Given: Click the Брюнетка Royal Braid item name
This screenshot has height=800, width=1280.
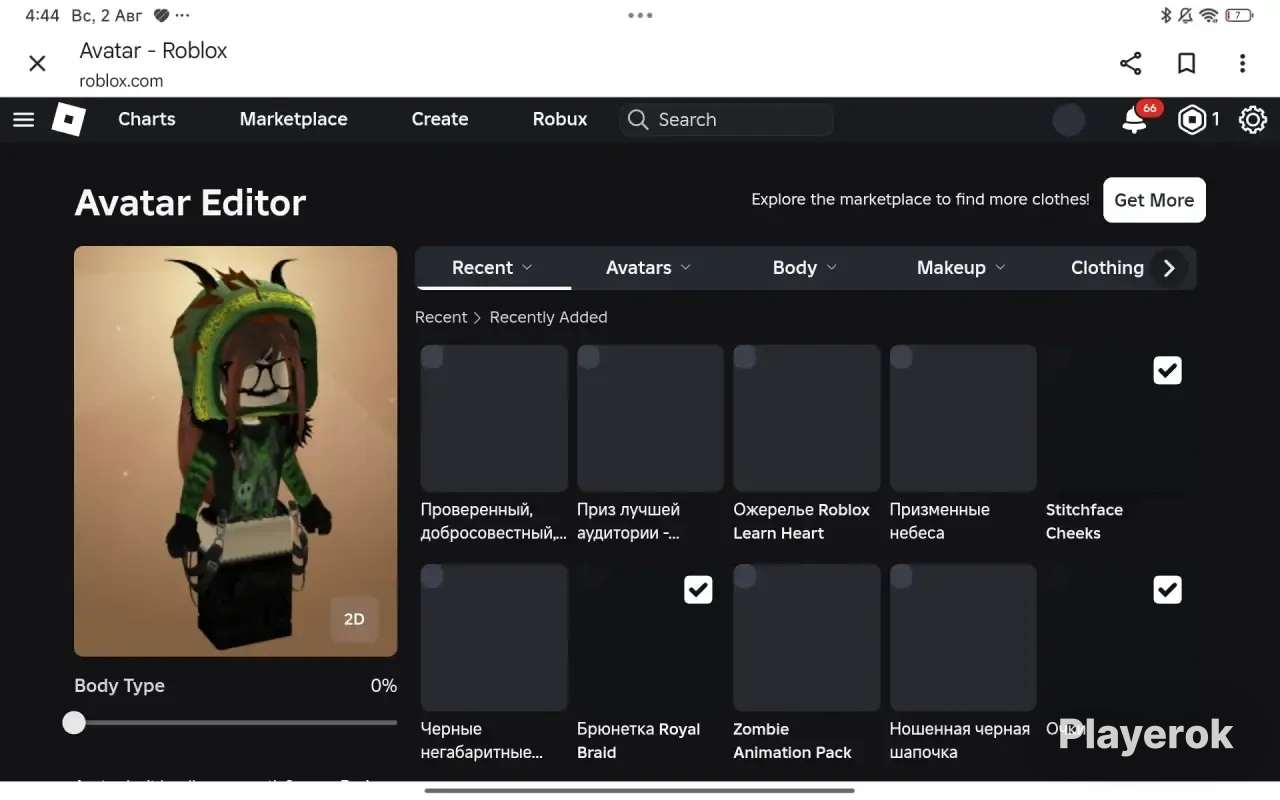Looking at the screenshot, I should 639,741.
